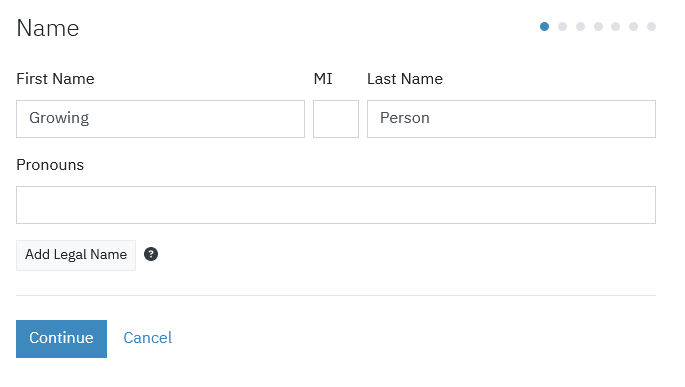Jump to the third step indicator dot
The height and width of the screenshot is (387, 685).
coord(580,27)
